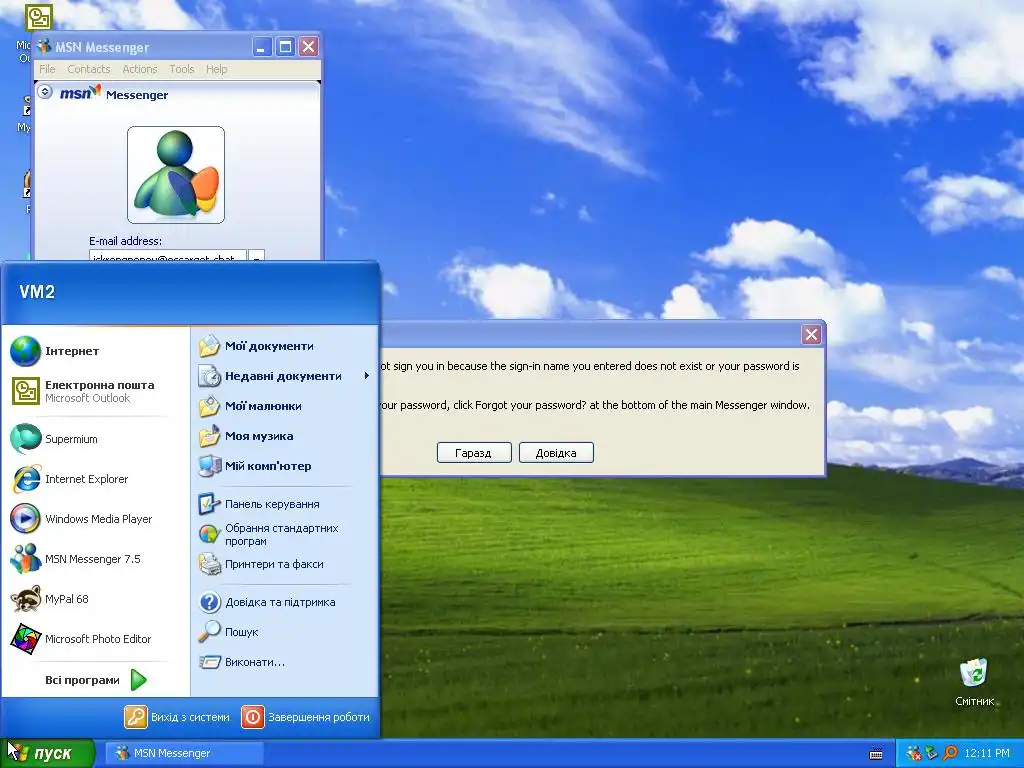The width and height of the screenshot is (1024, 768).
Task: Launch Supermium from Start menu
Action: point(25,439)
